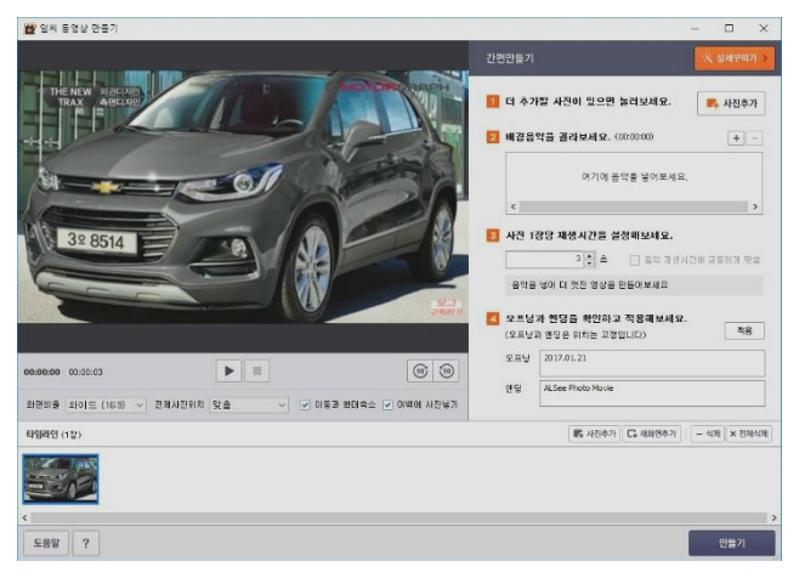Click the 간편만들기 panel header
Image resolution: width=799 pixels, height=578 pixels.
[510, 58]
